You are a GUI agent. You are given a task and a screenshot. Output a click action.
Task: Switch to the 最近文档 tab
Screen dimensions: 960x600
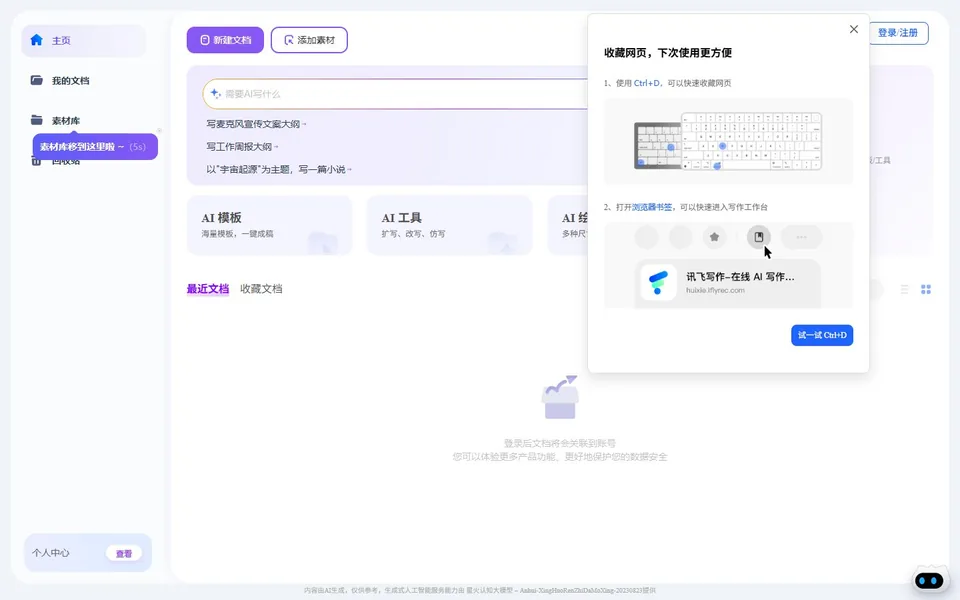point(208,289)
